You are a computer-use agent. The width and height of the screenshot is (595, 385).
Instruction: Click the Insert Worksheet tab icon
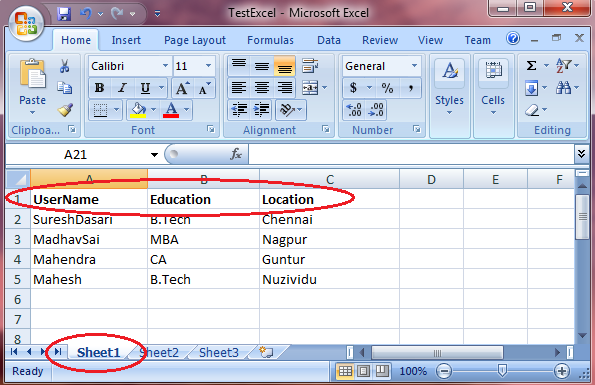(x=266, y=352)
